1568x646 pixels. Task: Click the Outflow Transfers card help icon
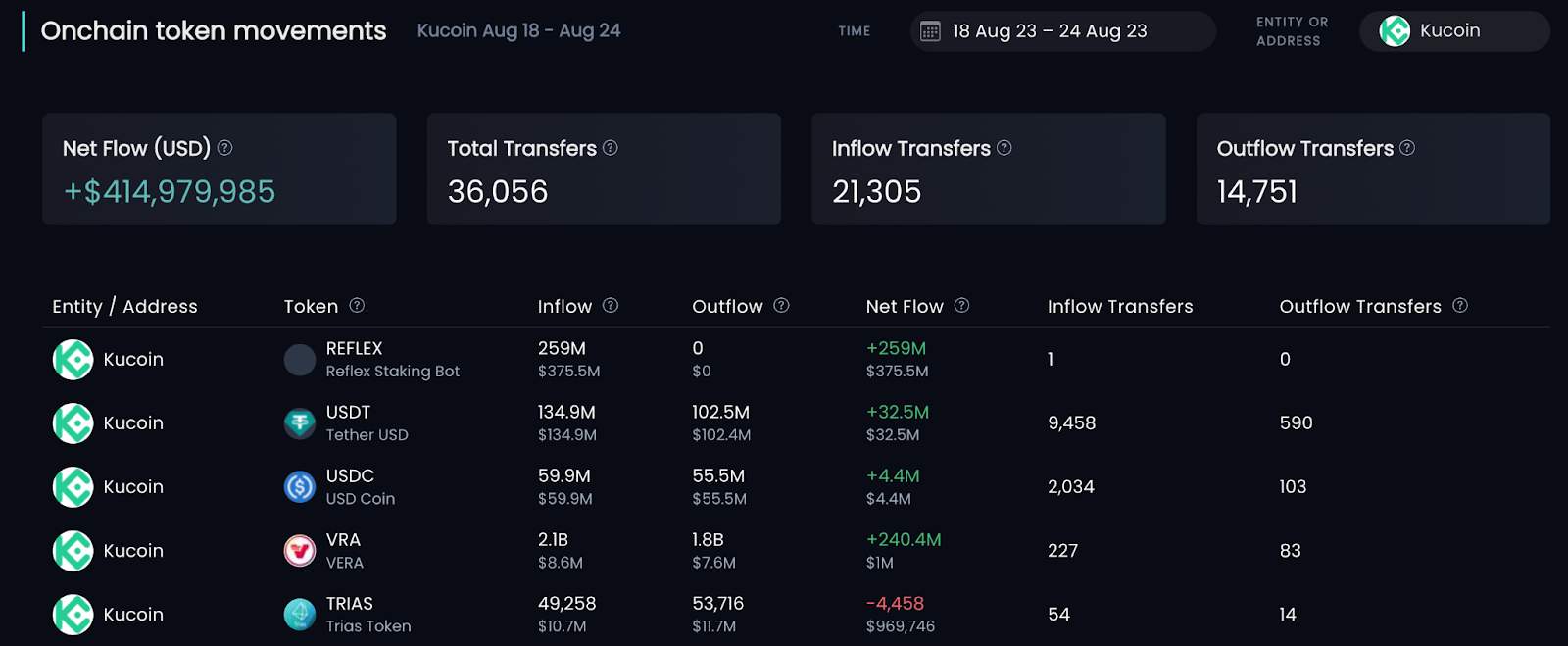pyautogui.click(x=1407, y=148)
